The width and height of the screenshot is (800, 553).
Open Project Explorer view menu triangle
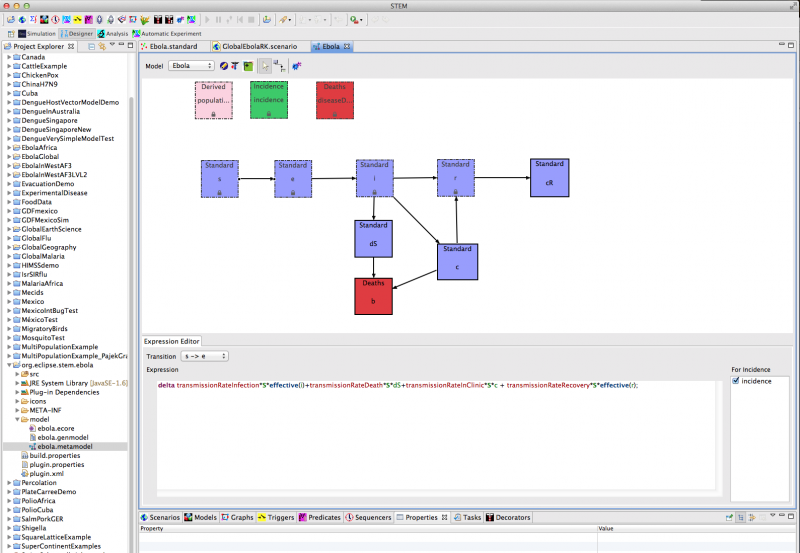coord(112,45)
